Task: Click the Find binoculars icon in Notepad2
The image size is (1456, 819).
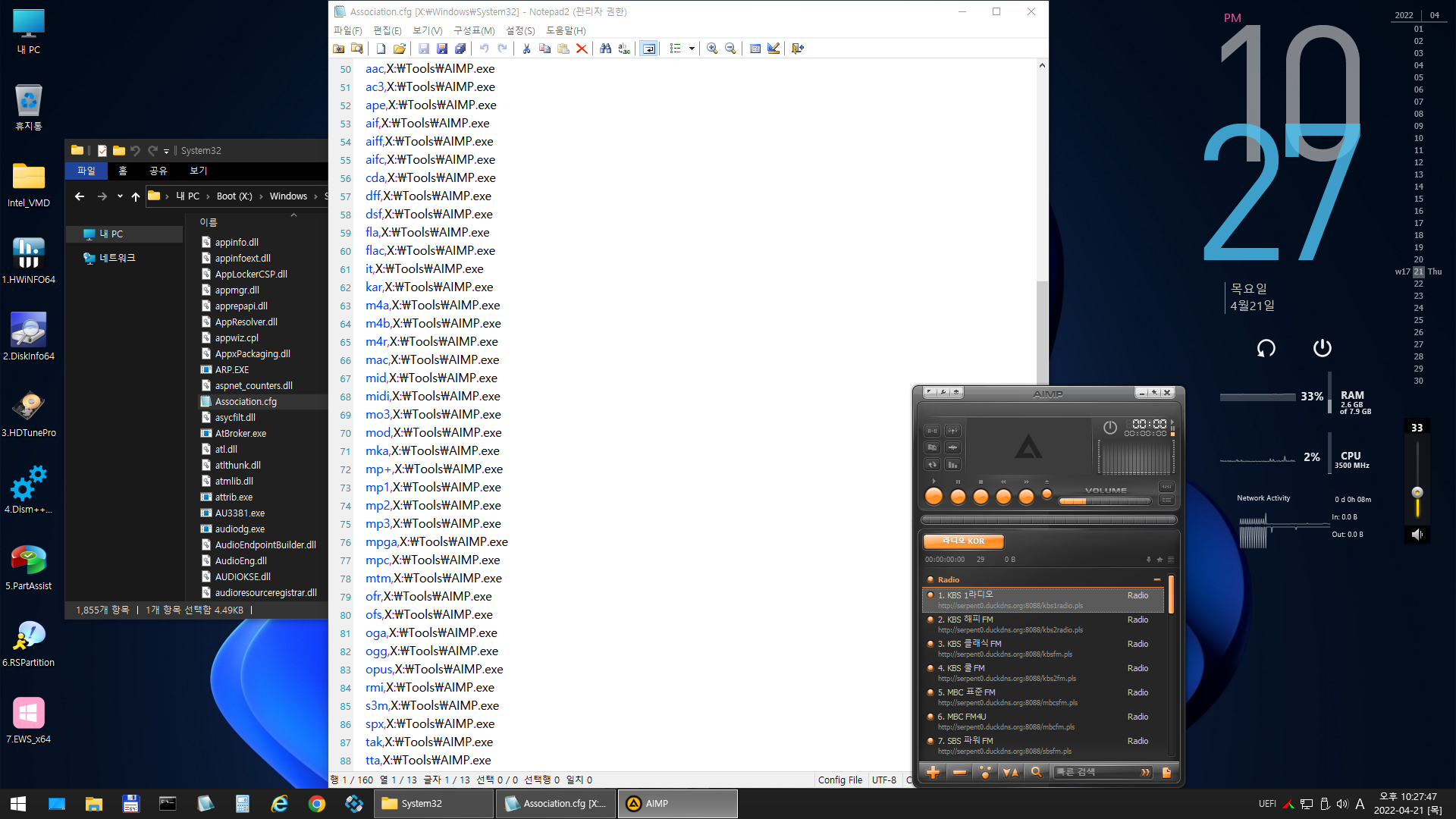Action: point(605,49)
